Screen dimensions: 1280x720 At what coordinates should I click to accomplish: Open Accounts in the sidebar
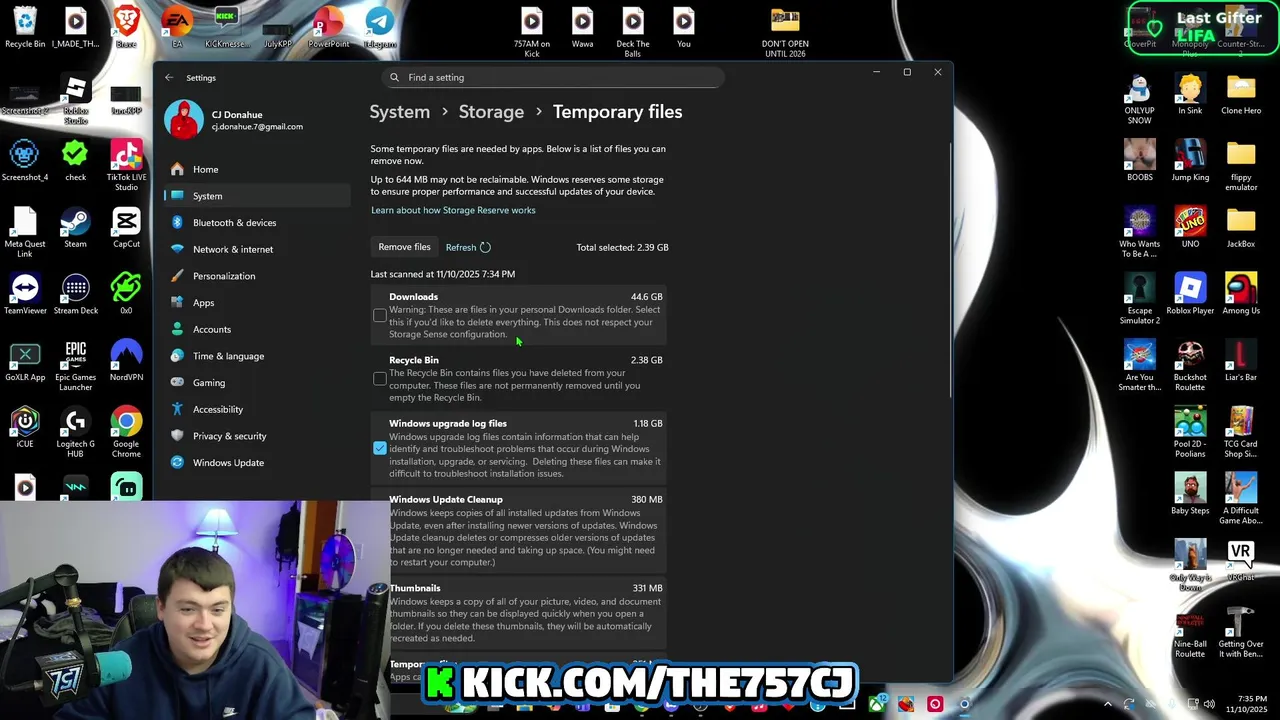[257, 329]
